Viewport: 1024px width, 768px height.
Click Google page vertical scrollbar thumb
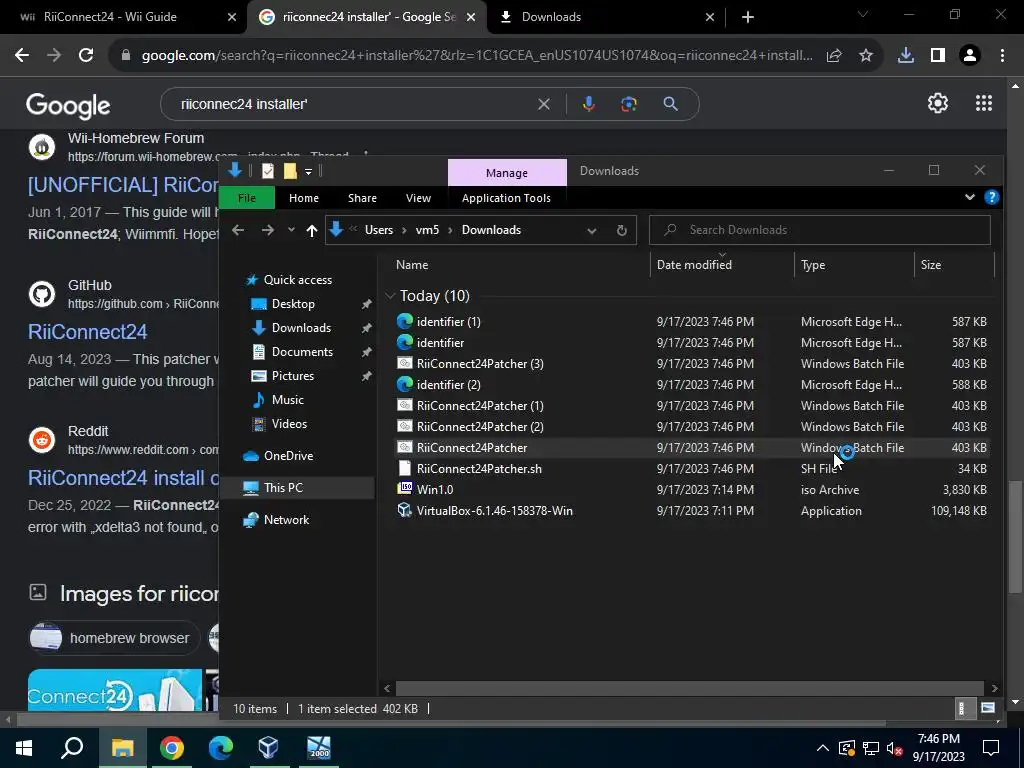click(x=1014, y=537)
